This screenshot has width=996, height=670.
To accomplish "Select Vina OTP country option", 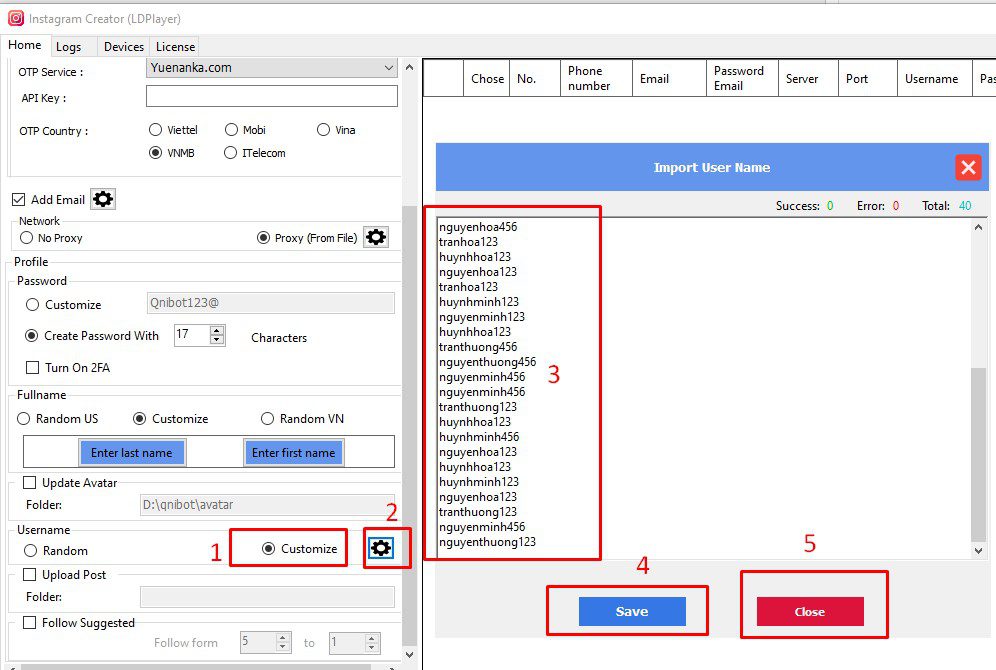I will point(323,130).
